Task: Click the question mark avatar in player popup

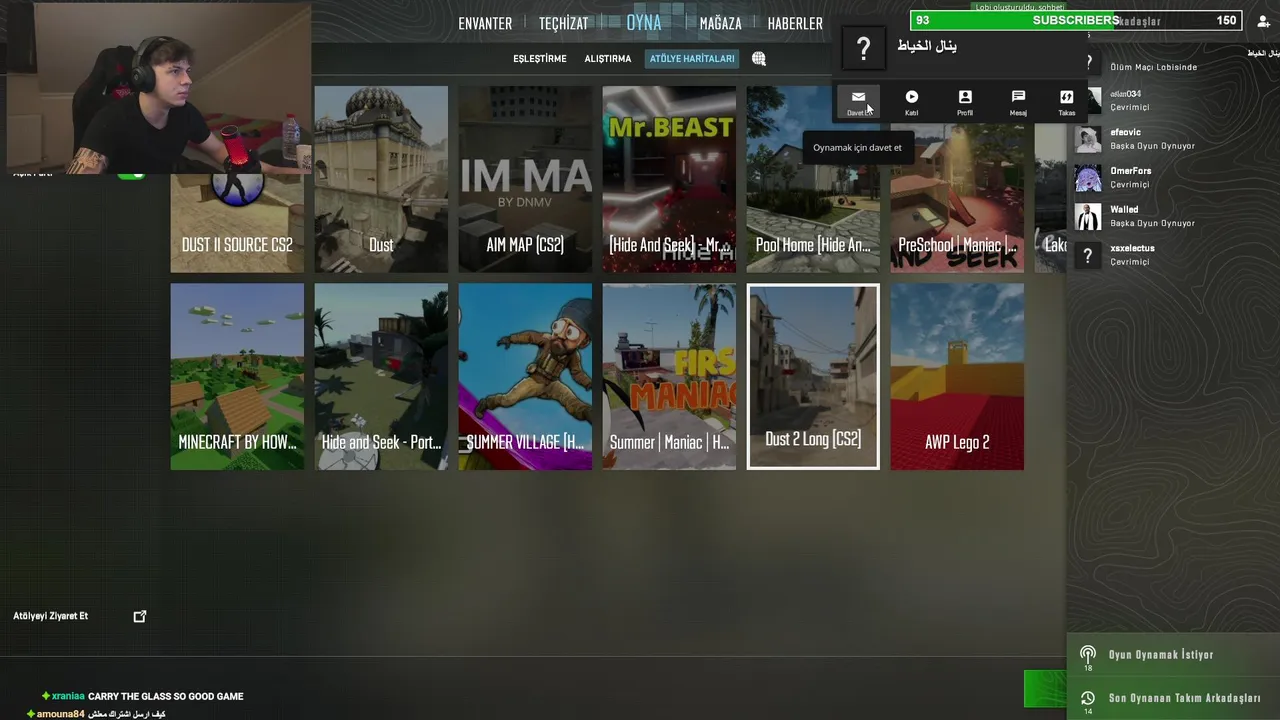Action: (x=864, y=48)
